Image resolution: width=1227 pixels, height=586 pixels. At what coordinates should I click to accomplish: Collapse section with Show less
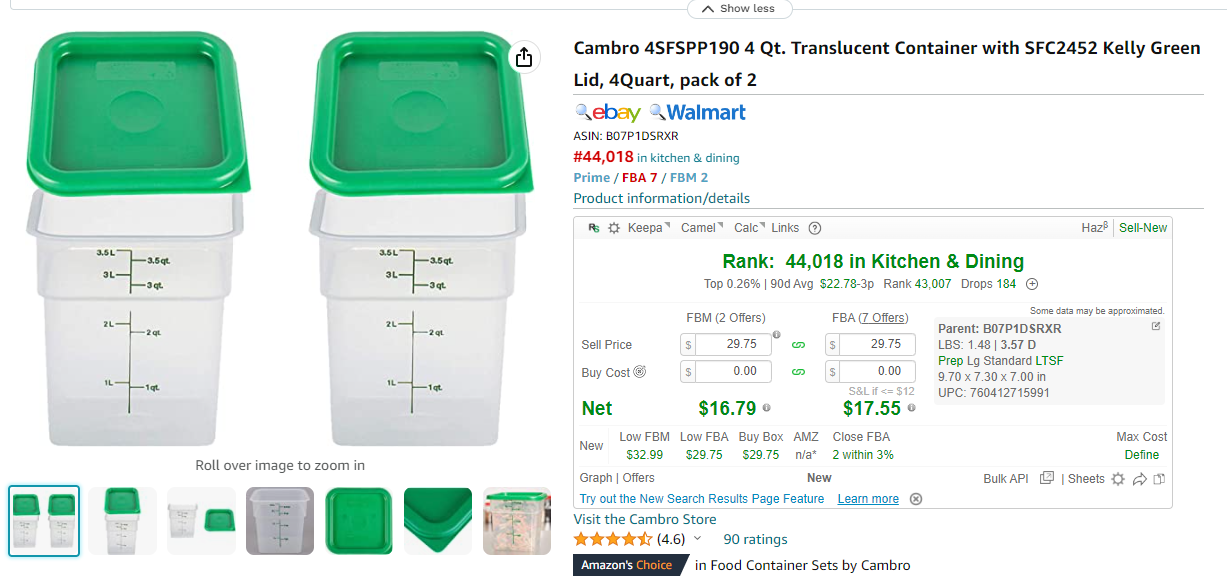[739, 9]
